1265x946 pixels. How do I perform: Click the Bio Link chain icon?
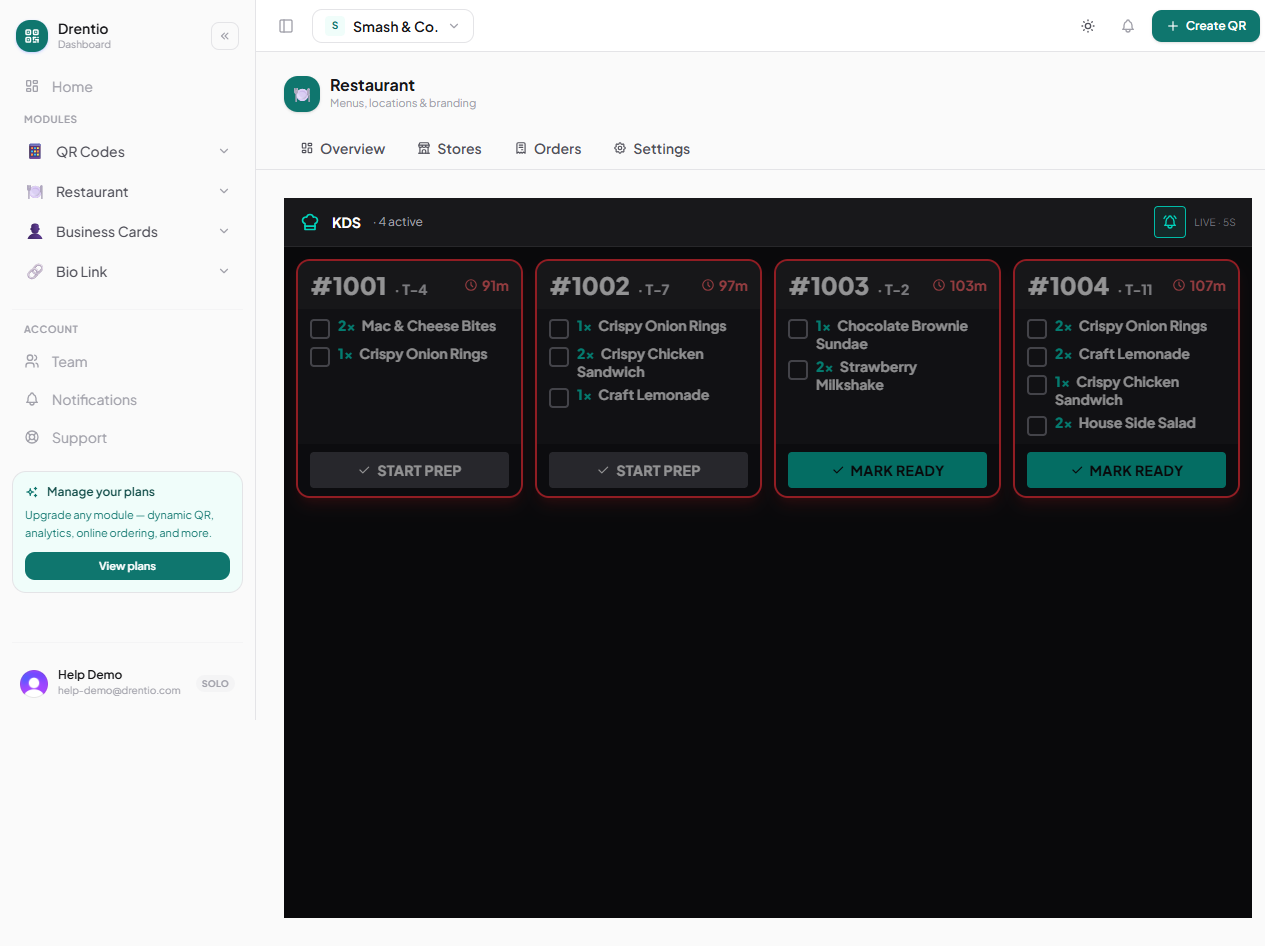(35, 272)
